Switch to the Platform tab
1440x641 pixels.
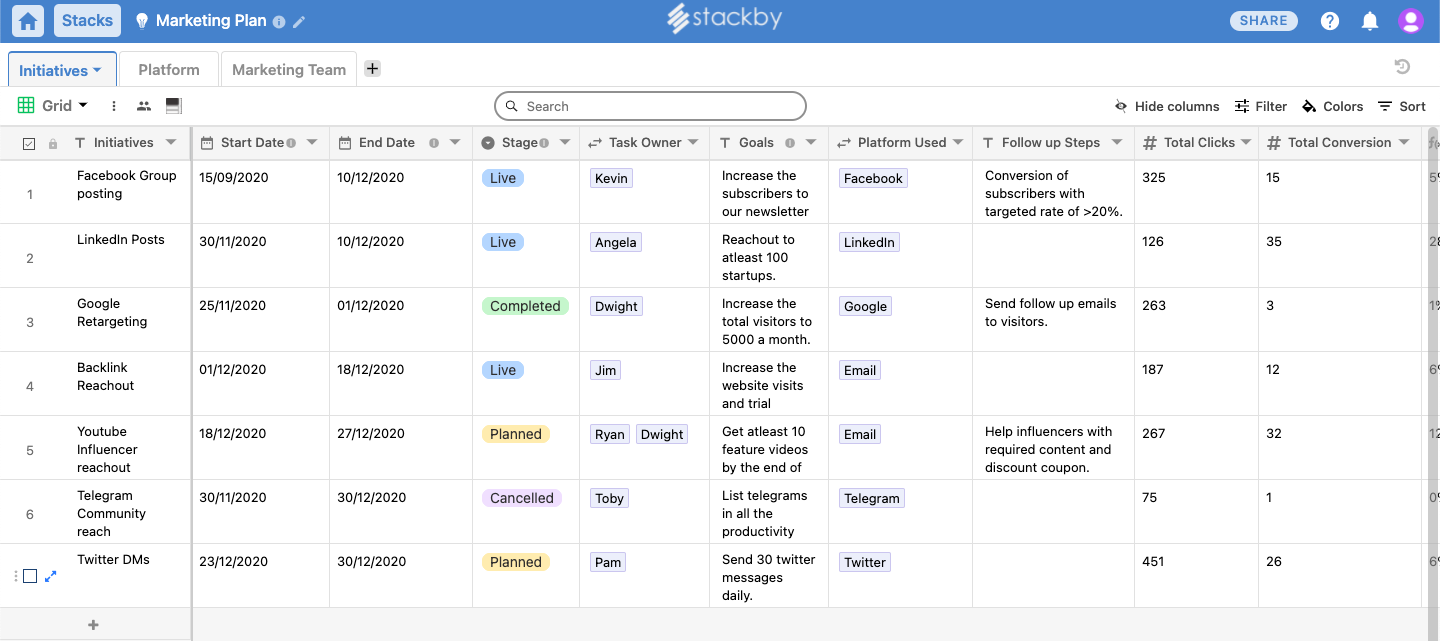[x=169, y=70]
